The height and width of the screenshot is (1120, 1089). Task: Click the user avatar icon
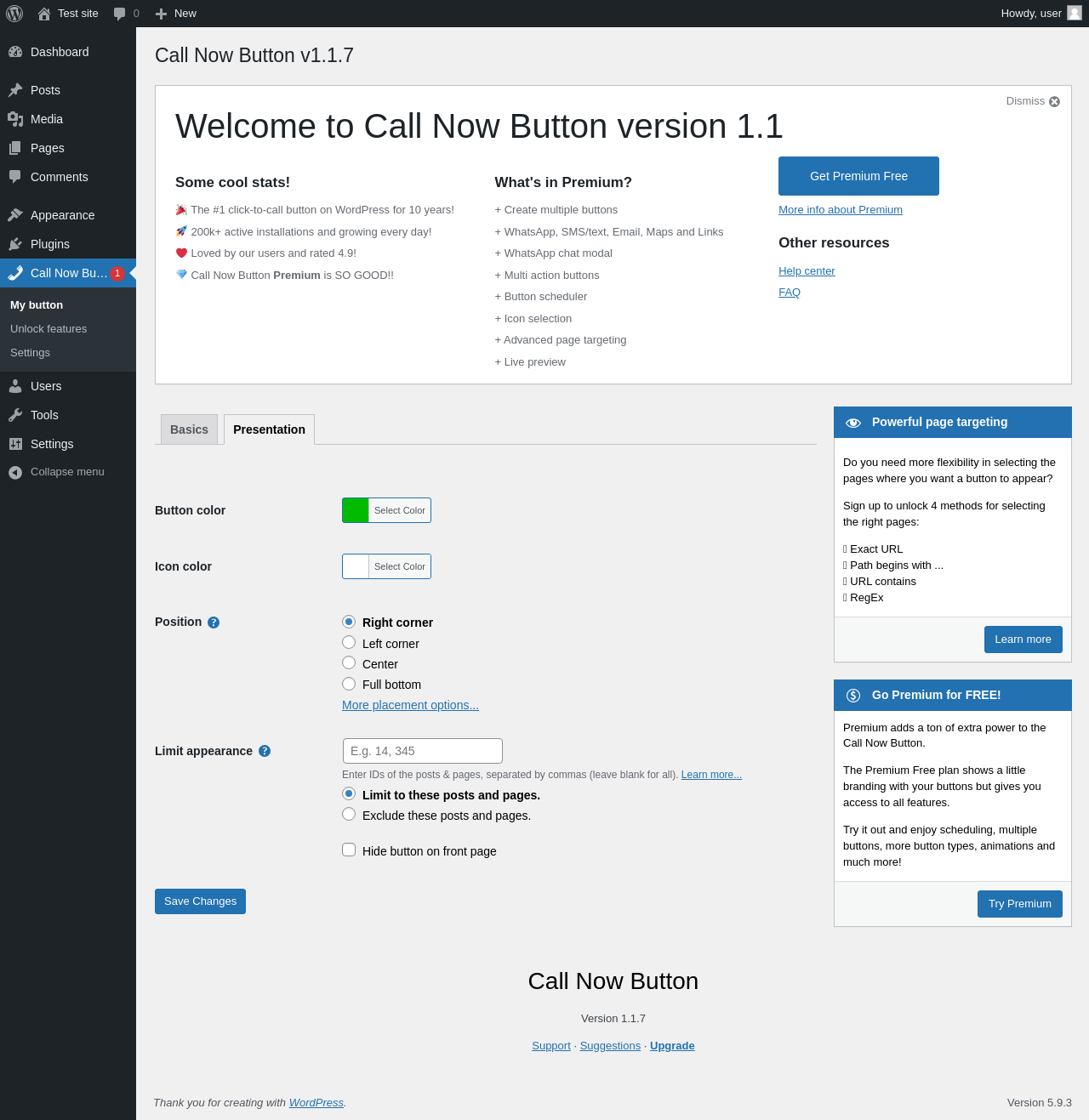coord(1075,13)
